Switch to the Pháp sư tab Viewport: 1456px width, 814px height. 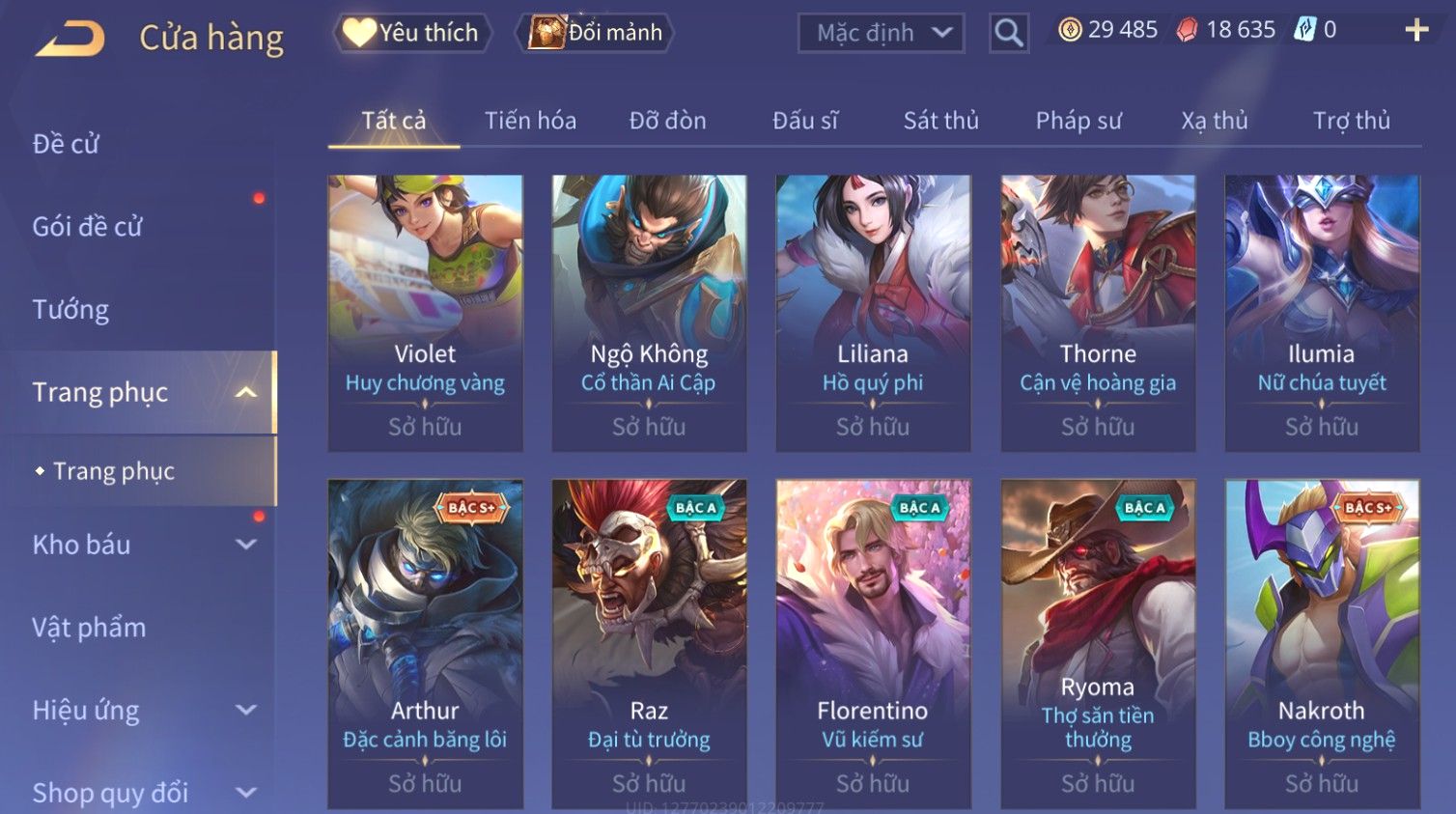pyautogui.click(x=1078, y=121)
